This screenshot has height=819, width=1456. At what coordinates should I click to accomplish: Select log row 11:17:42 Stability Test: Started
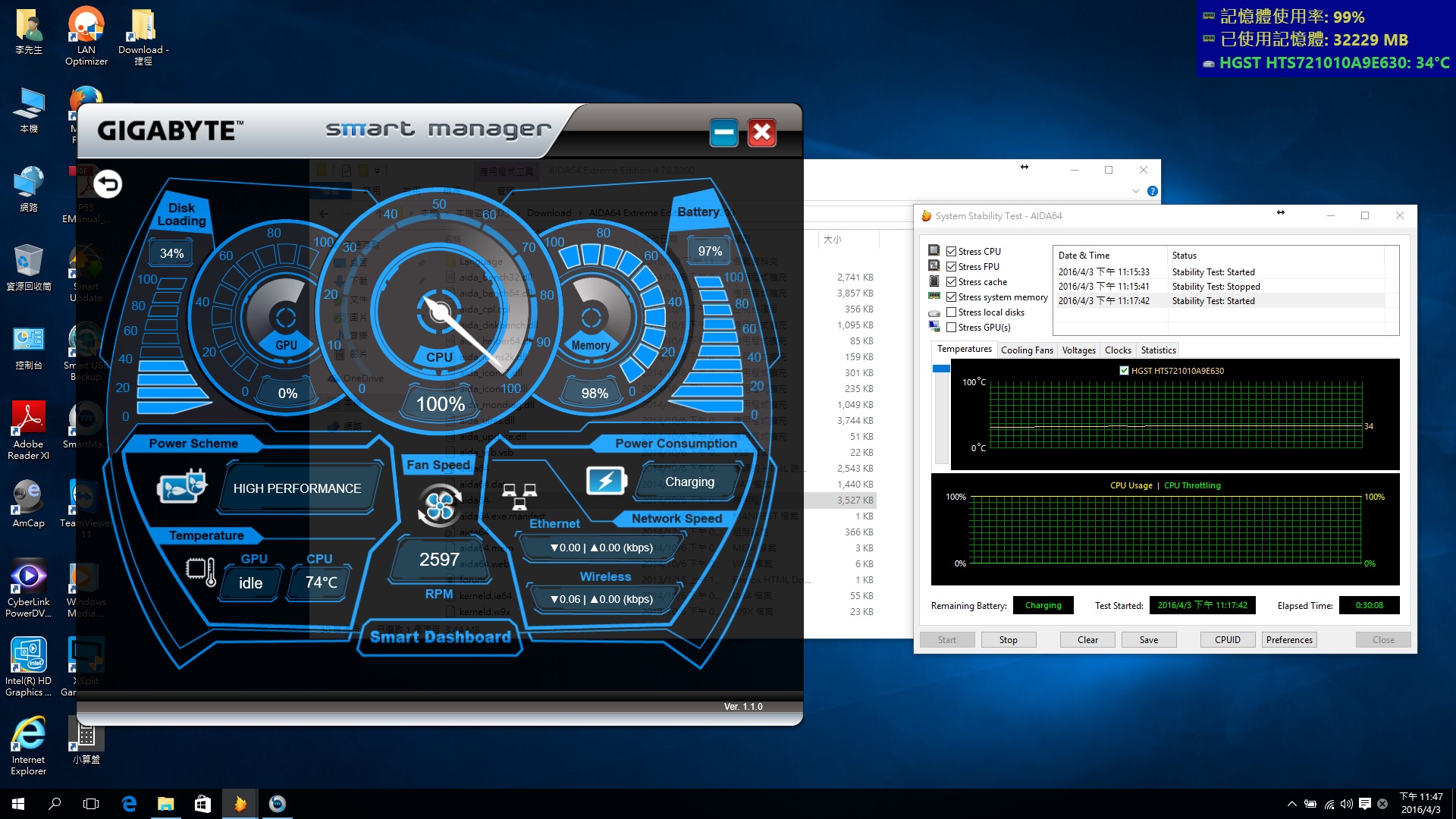tap(1221, 301)
